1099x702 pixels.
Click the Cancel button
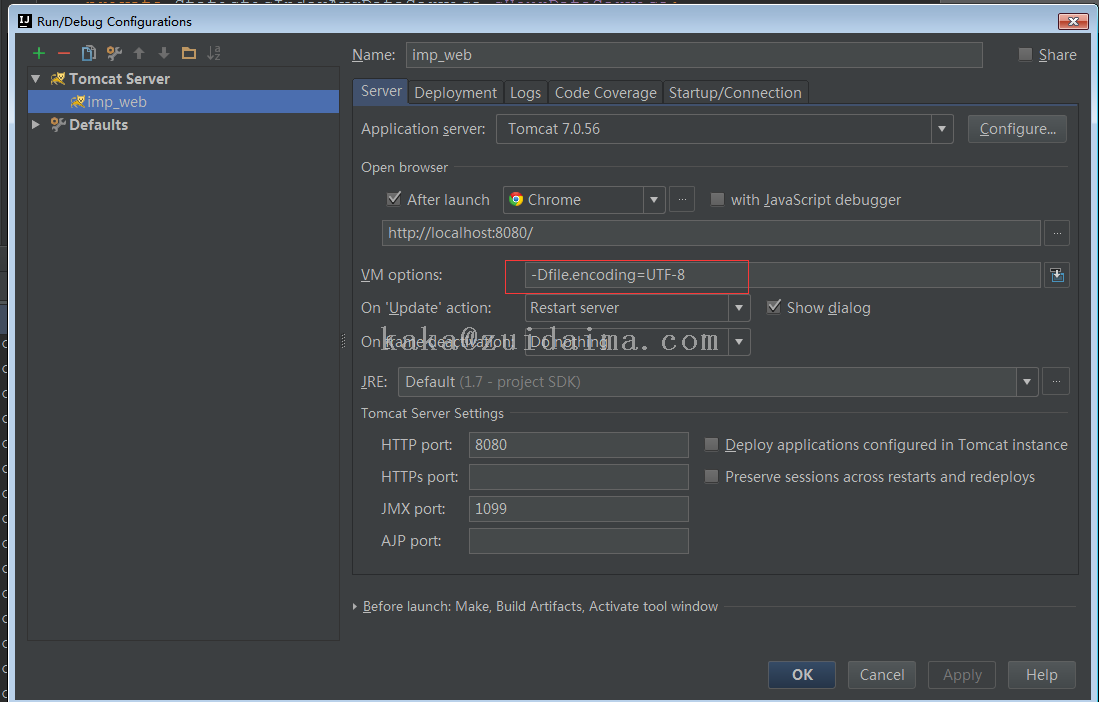[882, 675]
